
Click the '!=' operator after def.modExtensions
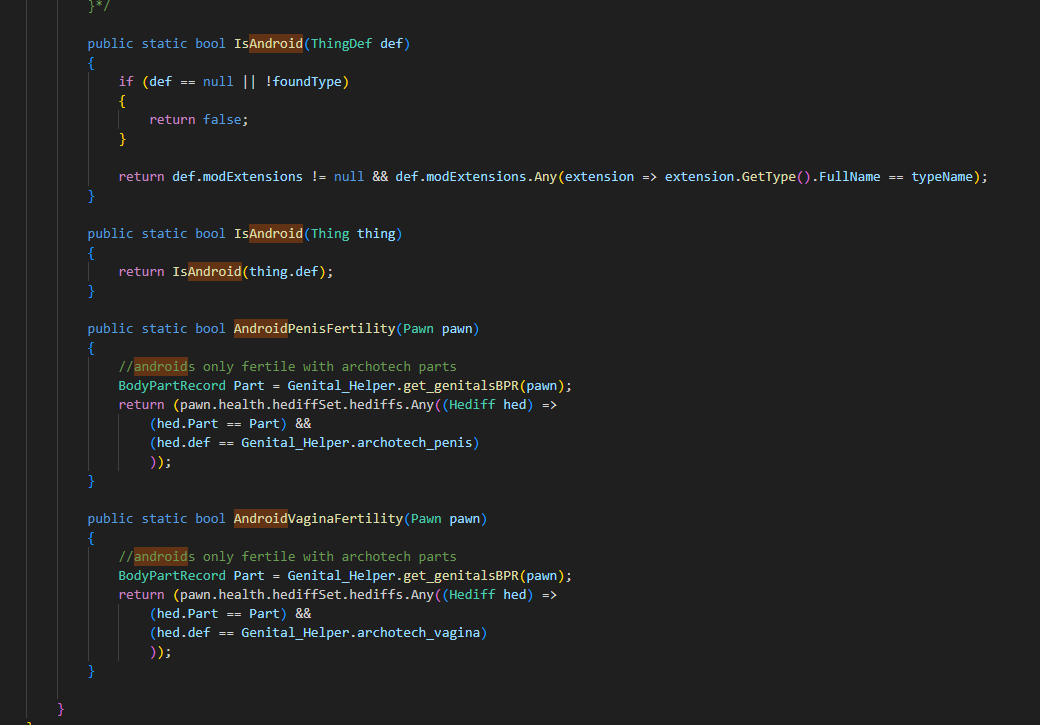pos(318,176)
